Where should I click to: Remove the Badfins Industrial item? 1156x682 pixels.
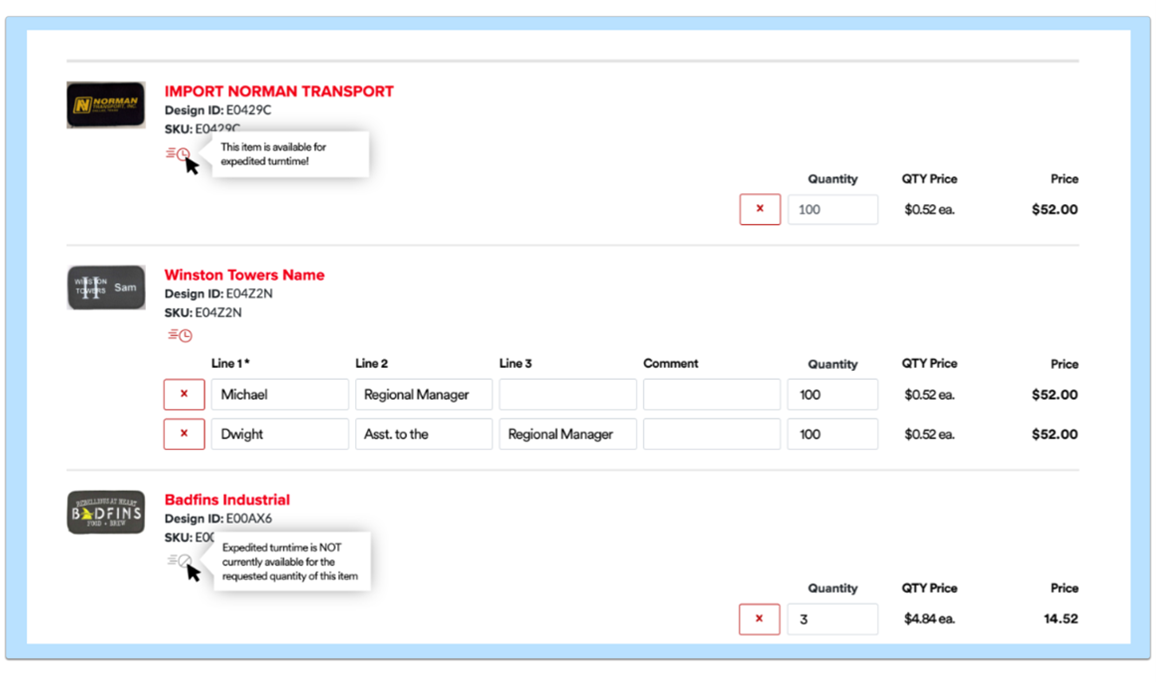coord(759,619)
